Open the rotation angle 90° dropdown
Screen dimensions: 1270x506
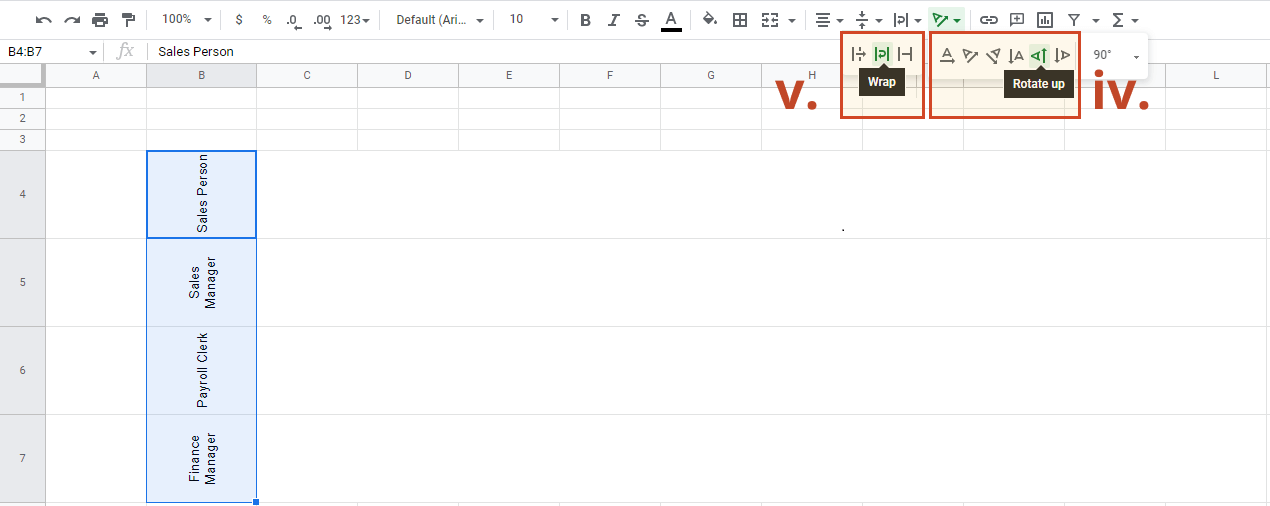coord(1115,56)
